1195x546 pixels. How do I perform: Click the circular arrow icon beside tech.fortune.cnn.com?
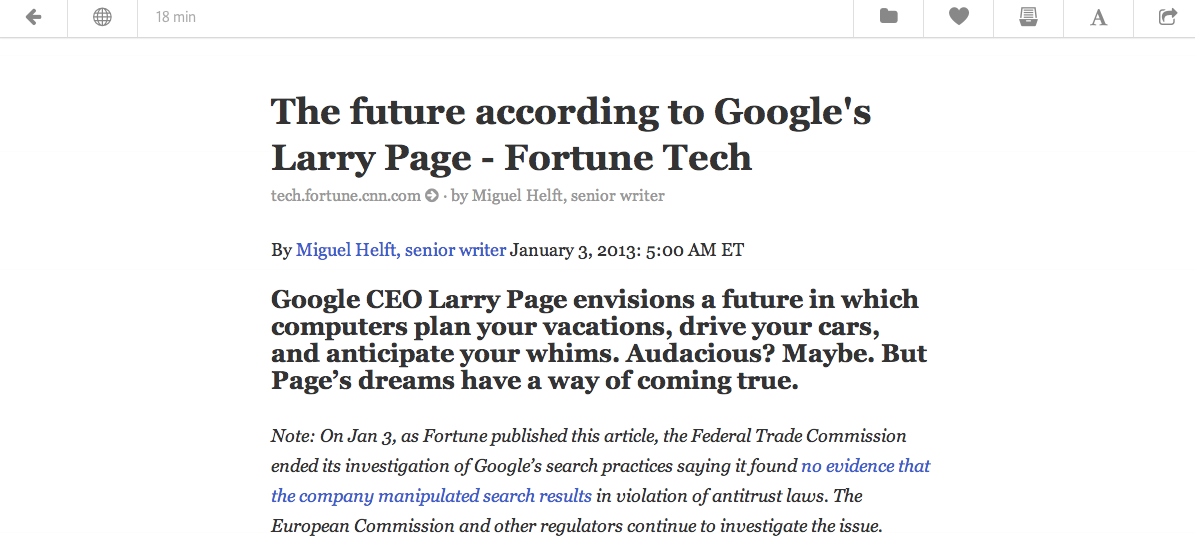click(x=431, y=196)
